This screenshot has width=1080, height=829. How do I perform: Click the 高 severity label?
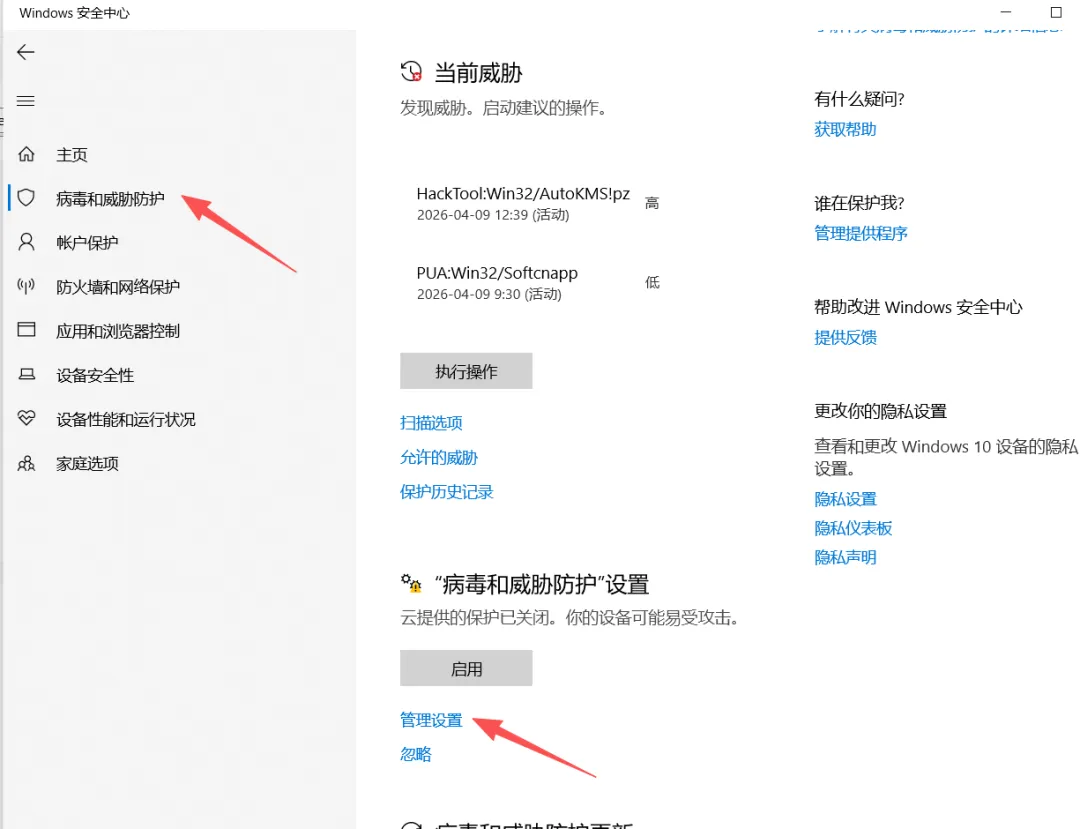(652, 203)
